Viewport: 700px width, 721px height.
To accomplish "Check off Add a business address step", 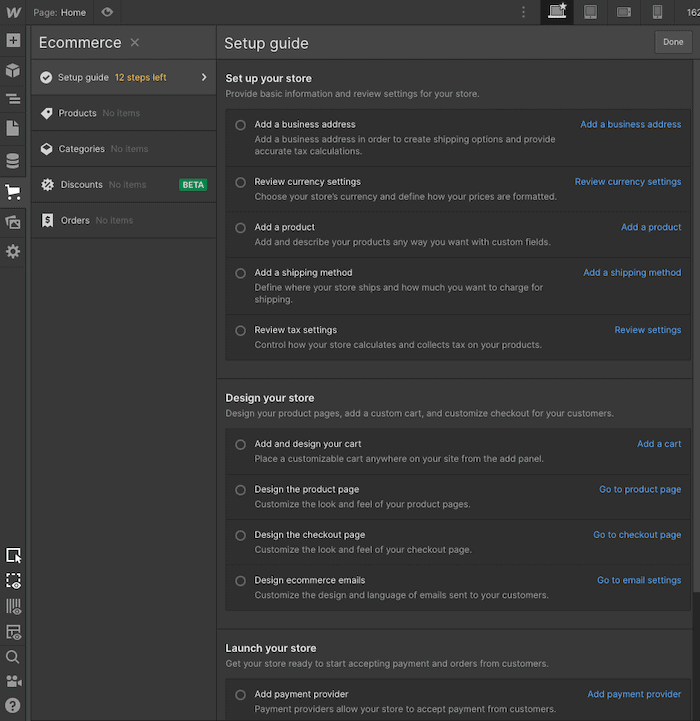I will [x=240, y=125].
